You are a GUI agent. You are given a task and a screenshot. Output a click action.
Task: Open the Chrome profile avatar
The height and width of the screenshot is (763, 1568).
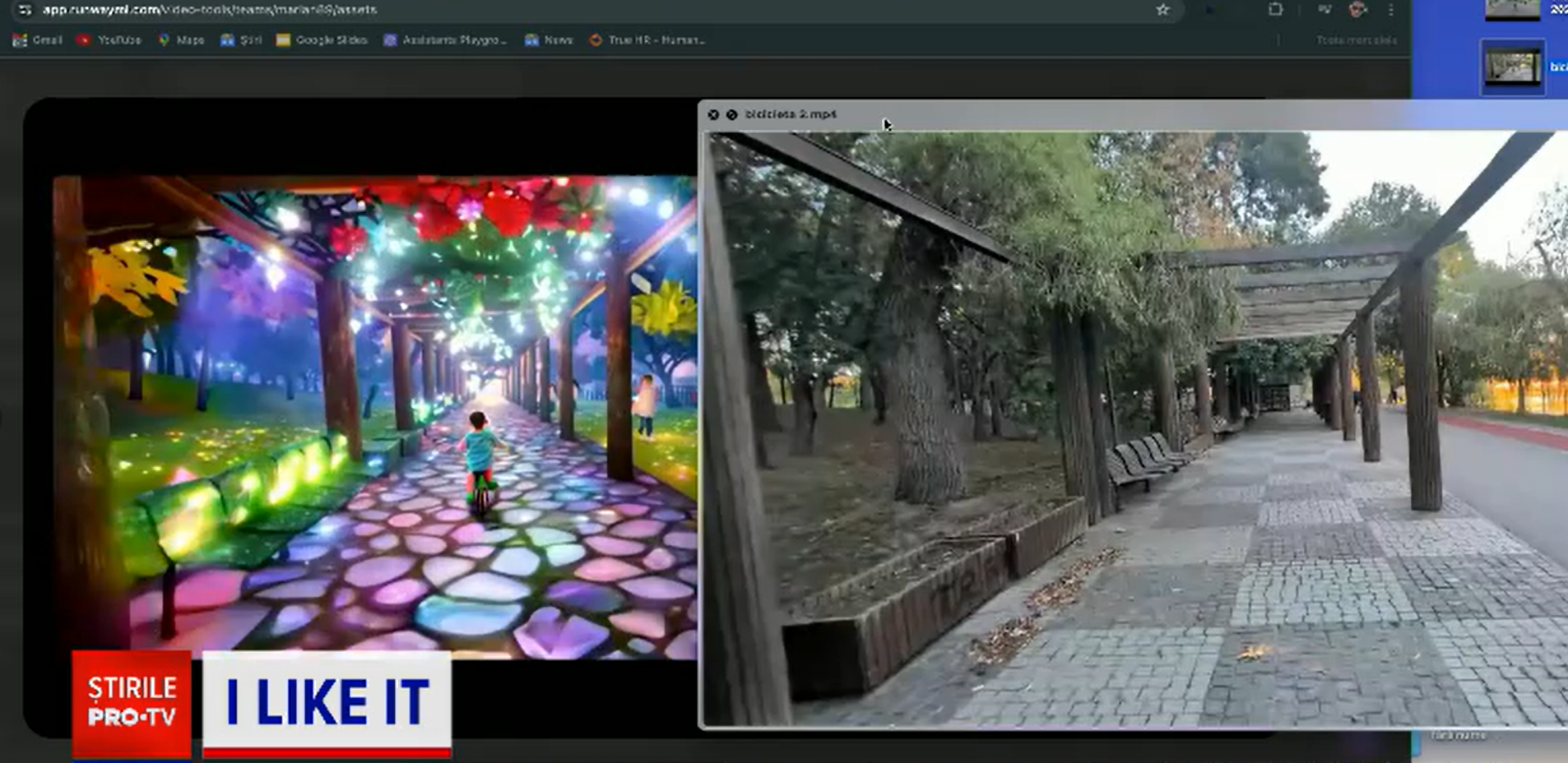[1357, 10]
